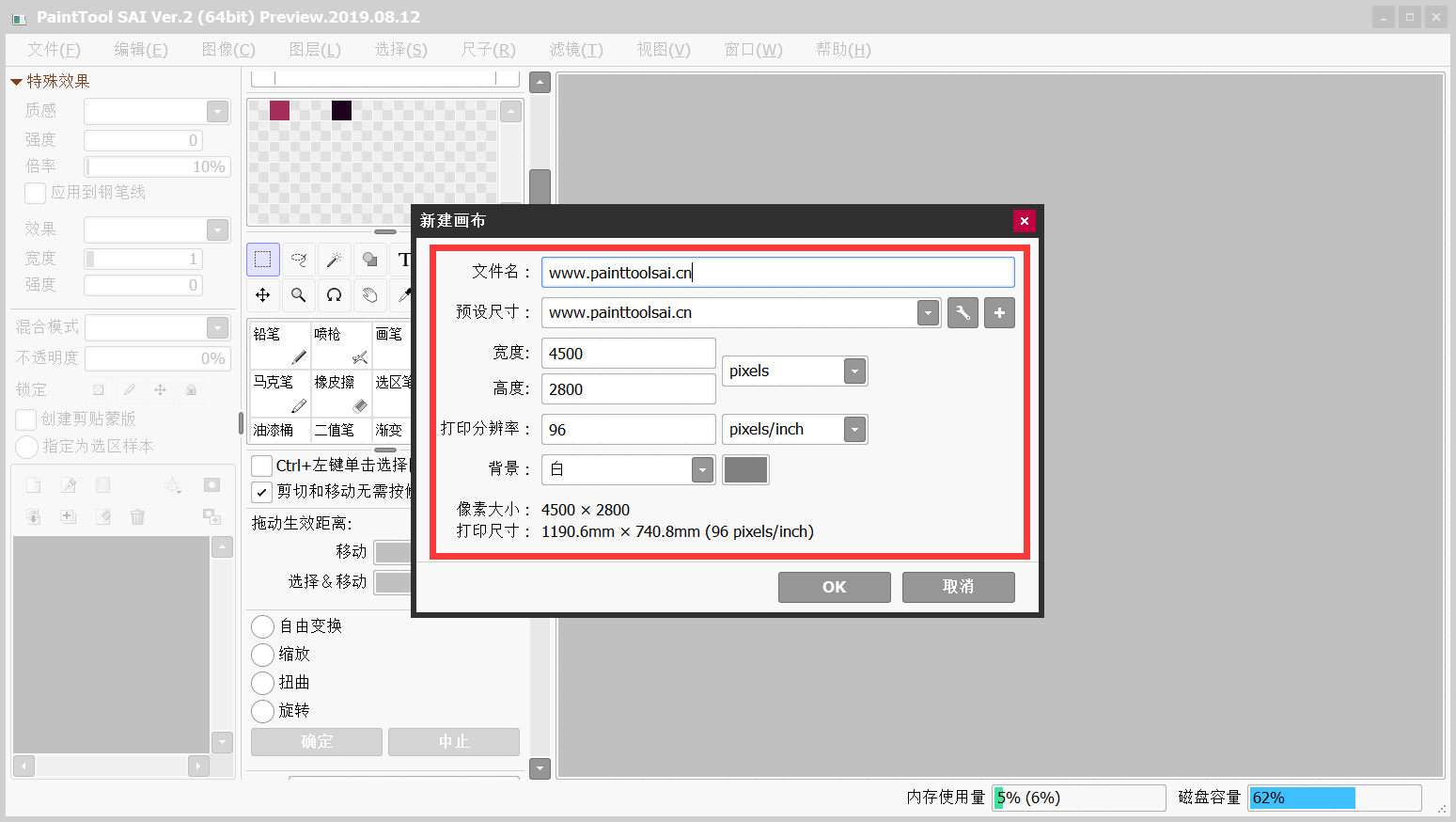1456x822 pixels.
Task: Click the 文件名 text field
Action: (x=778, y=273)
